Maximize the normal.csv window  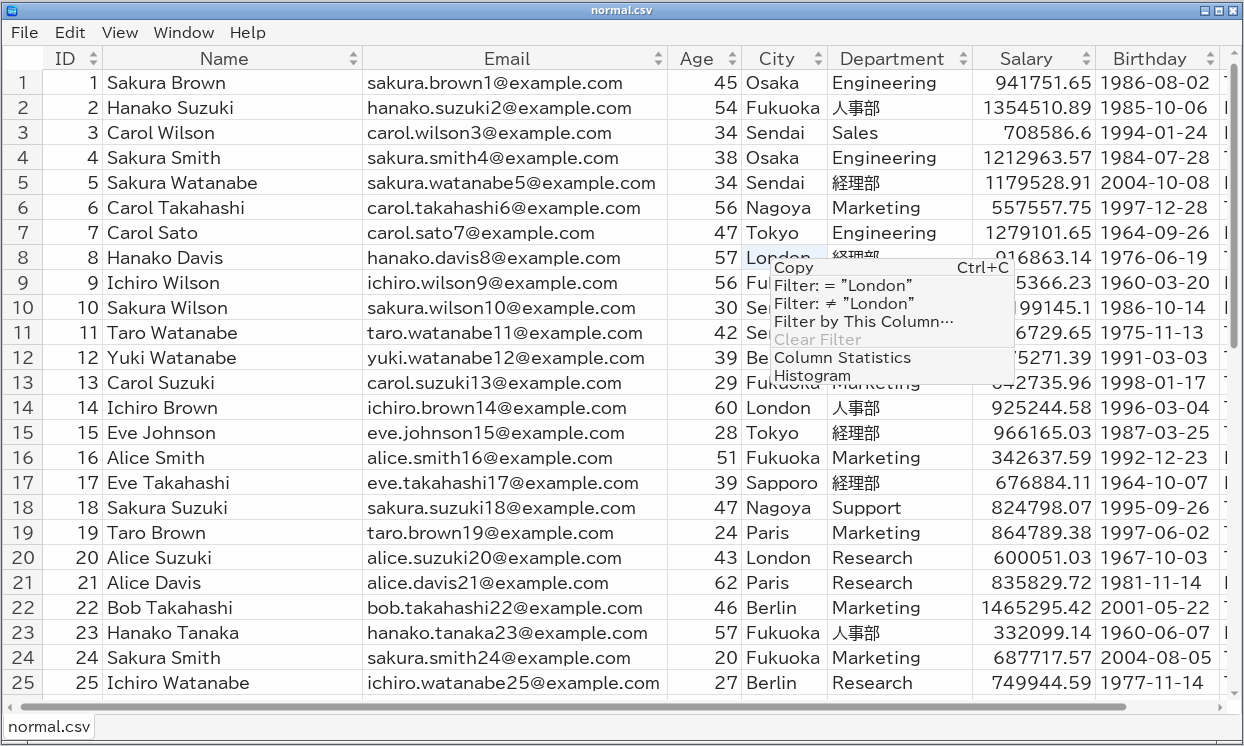click(1219, 10)
